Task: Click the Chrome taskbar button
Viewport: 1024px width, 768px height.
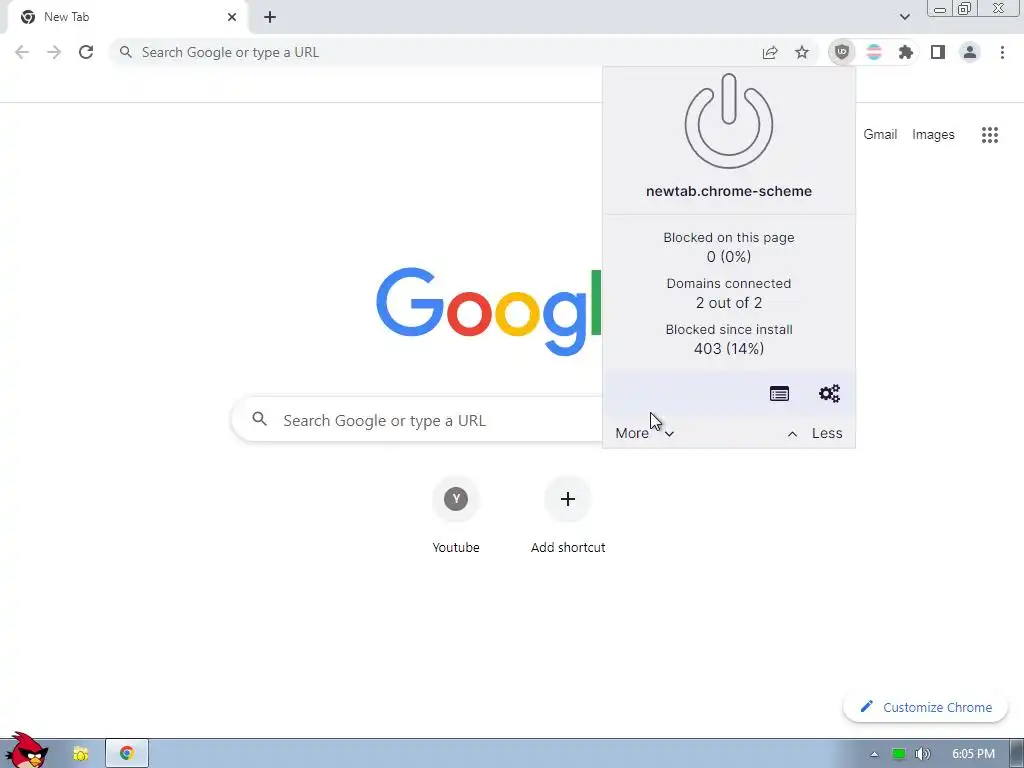Action: pos(127,754)
